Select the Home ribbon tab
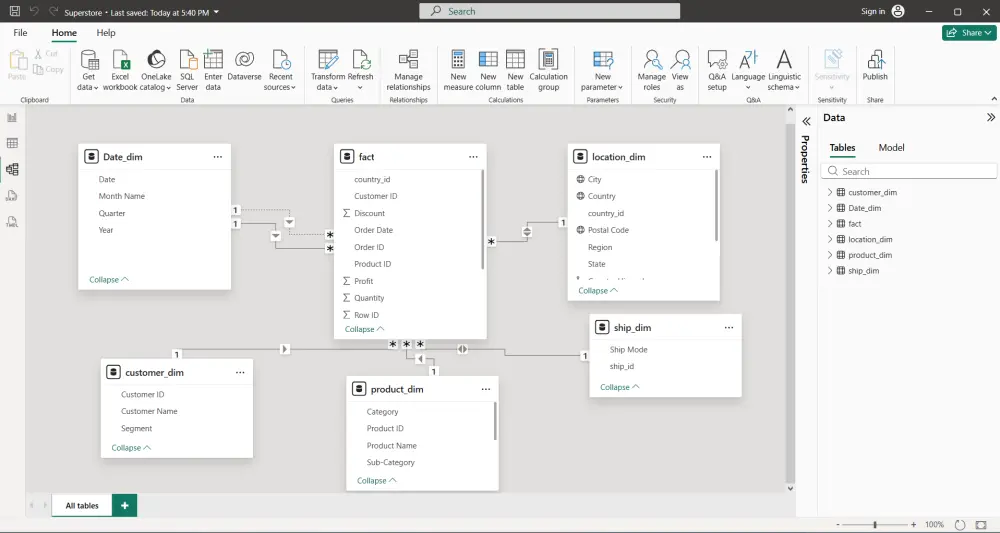1000x533 pixels. coord(64,33)
